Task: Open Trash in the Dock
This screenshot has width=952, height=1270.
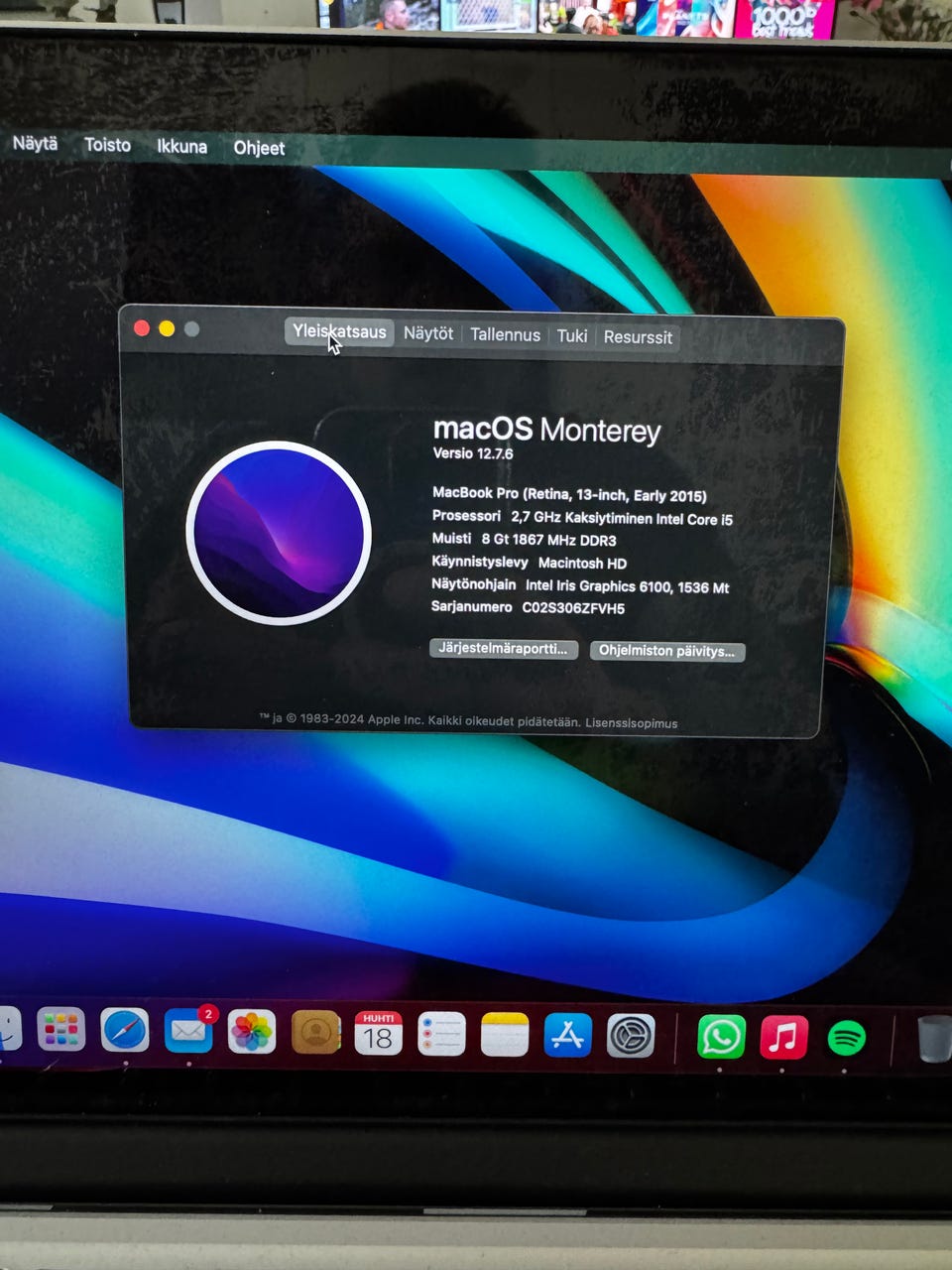Action: point(934,1039)
